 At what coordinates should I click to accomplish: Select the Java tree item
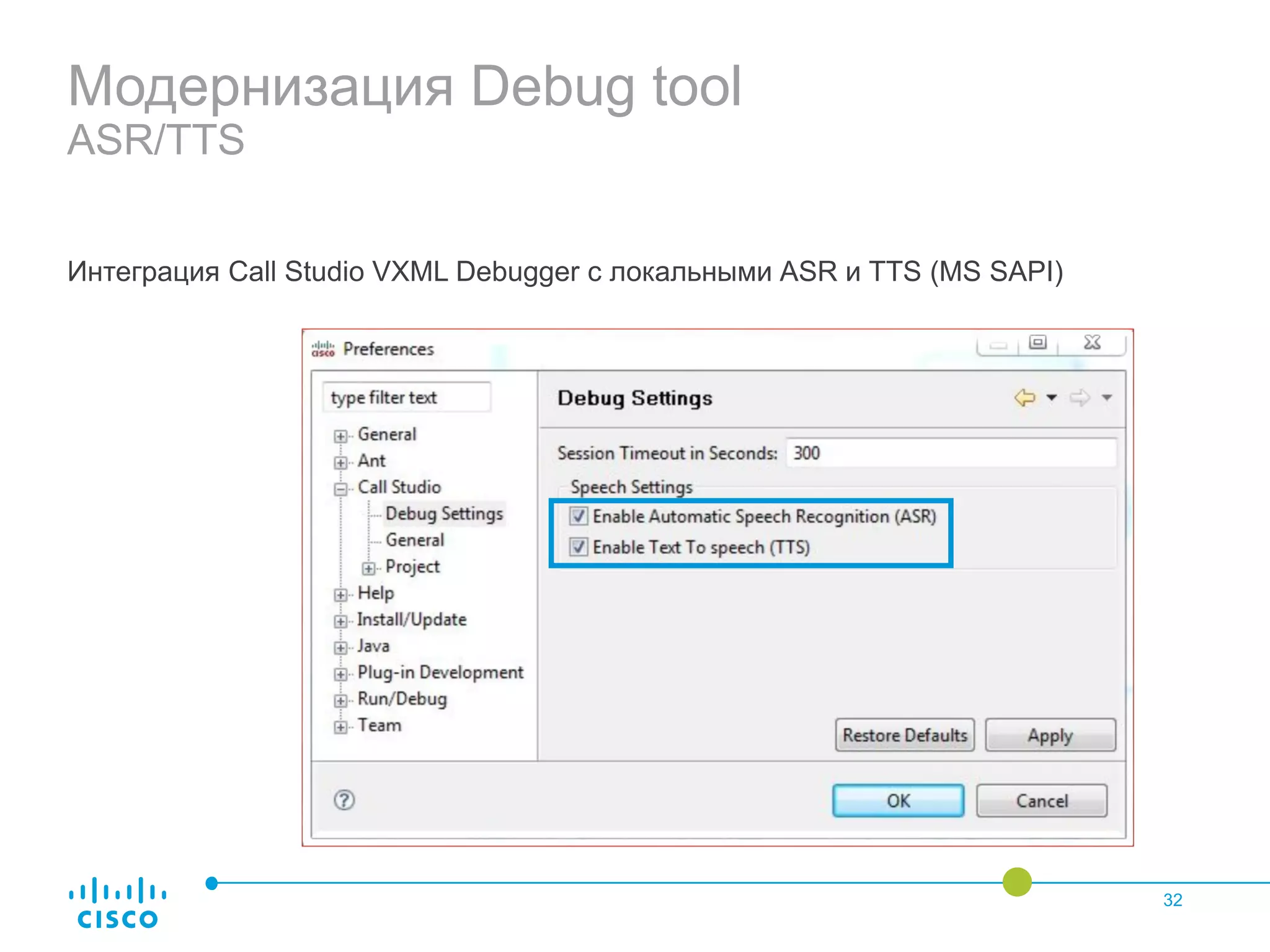click(x=373, y=646)
